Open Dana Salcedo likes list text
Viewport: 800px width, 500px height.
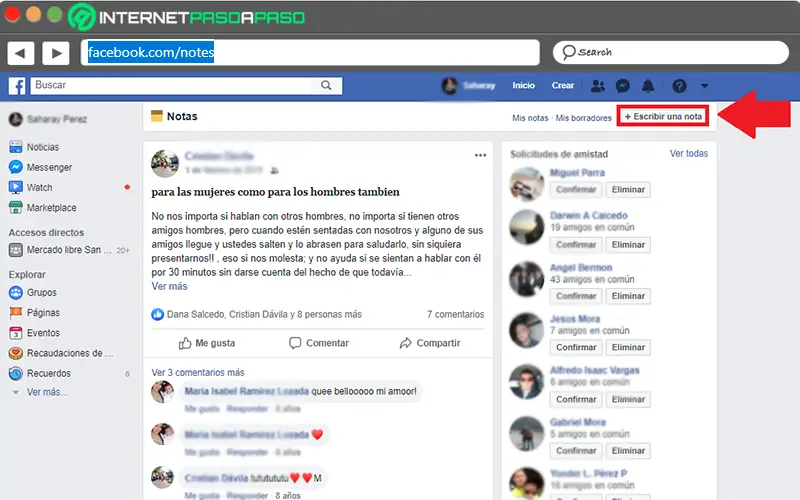pos(264,314)
